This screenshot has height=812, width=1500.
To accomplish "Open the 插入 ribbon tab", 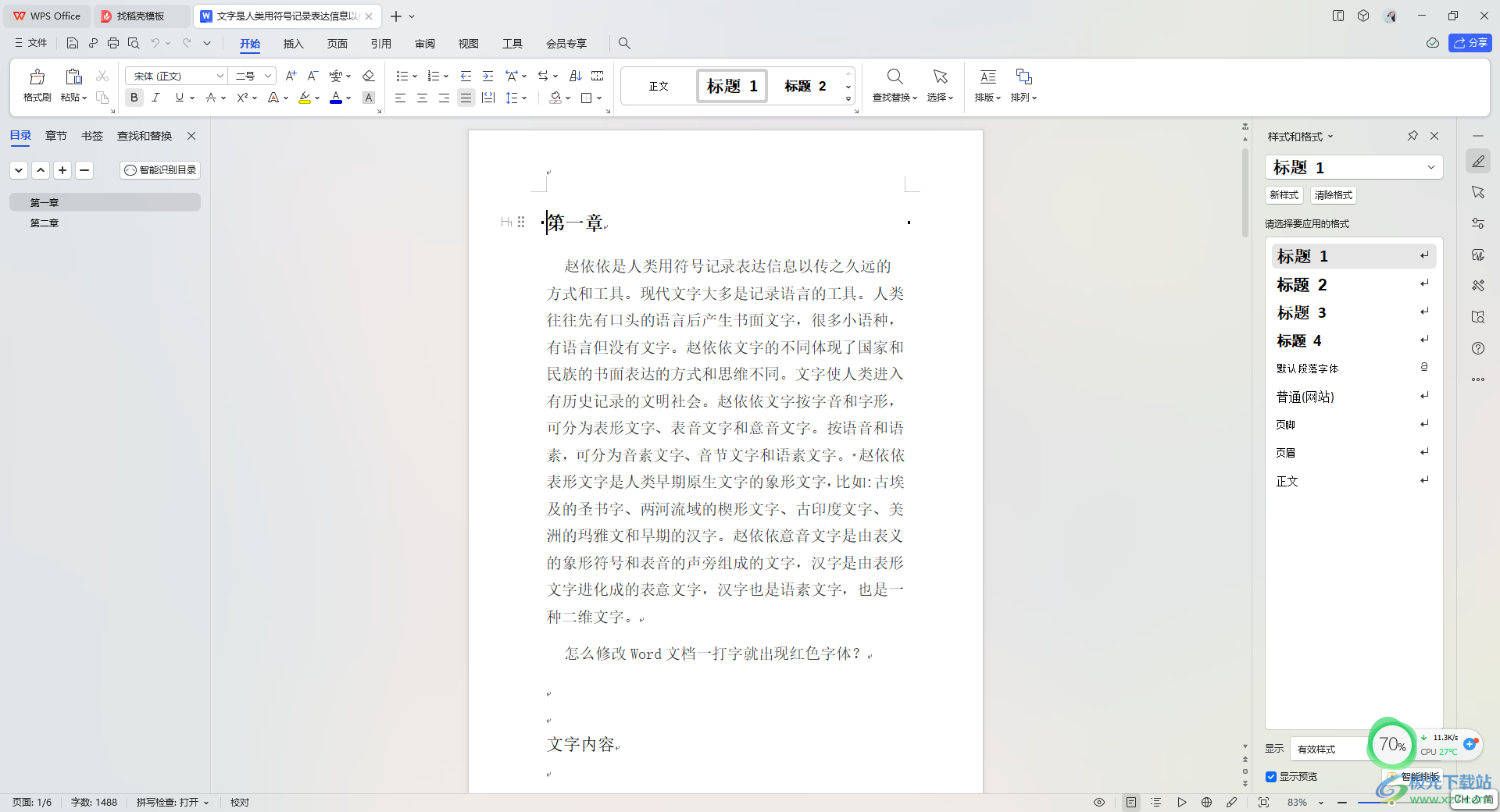I will tap(293, 44).
